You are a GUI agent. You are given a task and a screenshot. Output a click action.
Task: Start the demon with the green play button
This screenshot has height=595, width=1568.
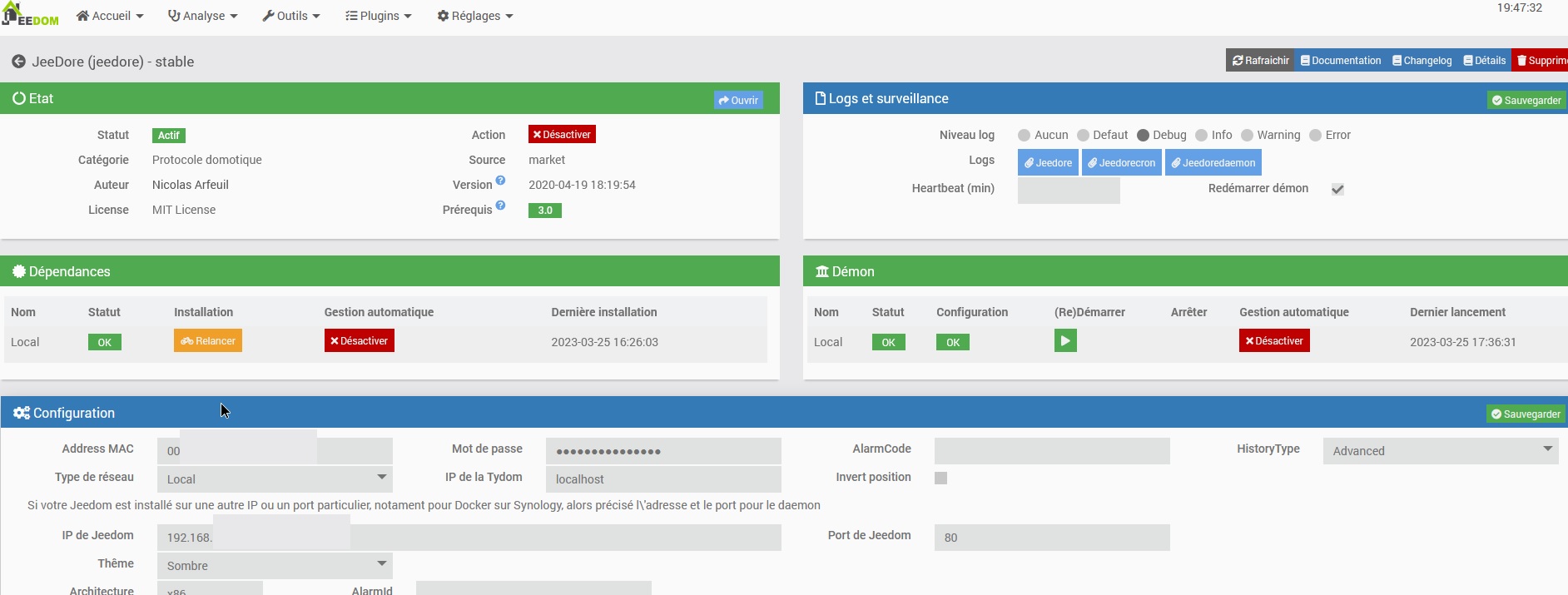(1065, 341)
